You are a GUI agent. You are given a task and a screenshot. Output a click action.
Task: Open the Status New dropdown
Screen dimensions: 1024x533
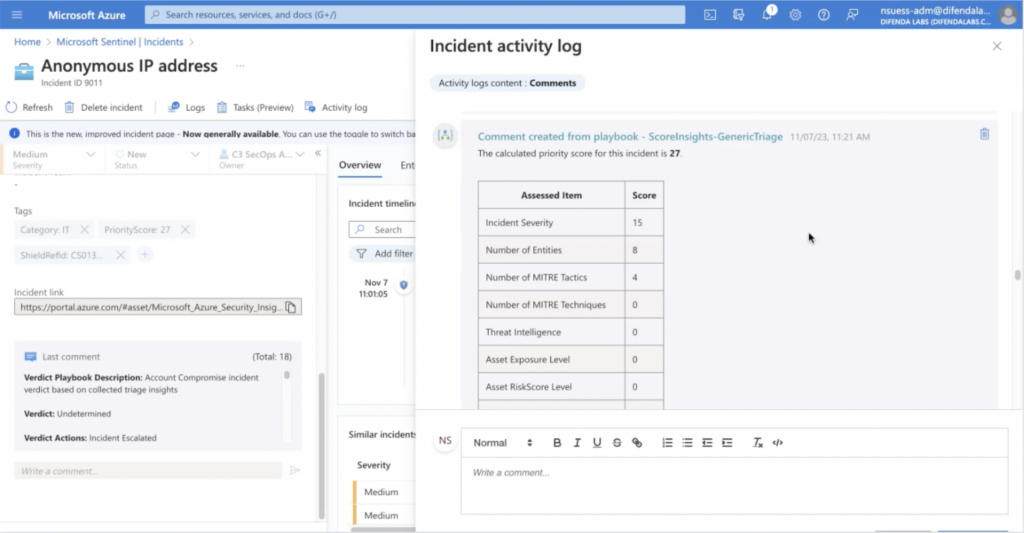click(x=157, y=159)
